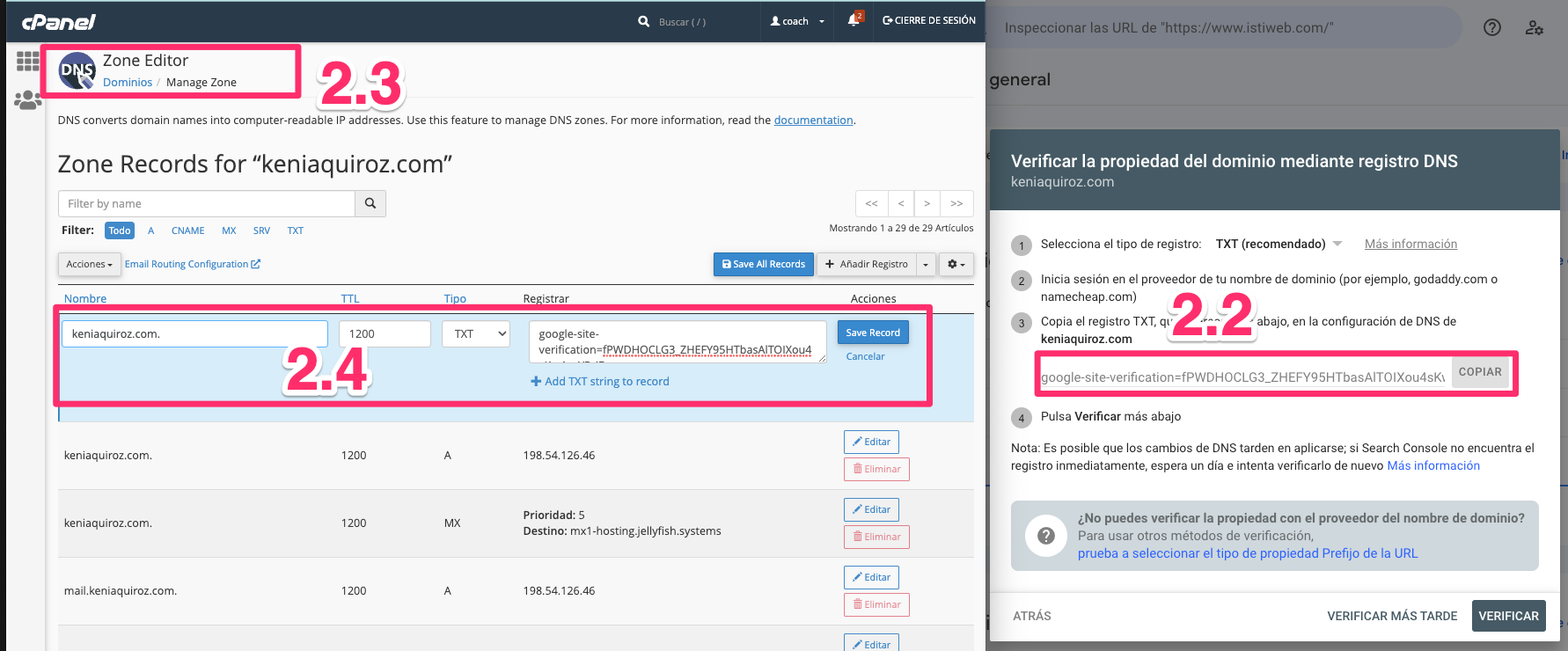The image size is (1568, 651).
Task: Go to first page of records
Action: [x=871, y=203]
